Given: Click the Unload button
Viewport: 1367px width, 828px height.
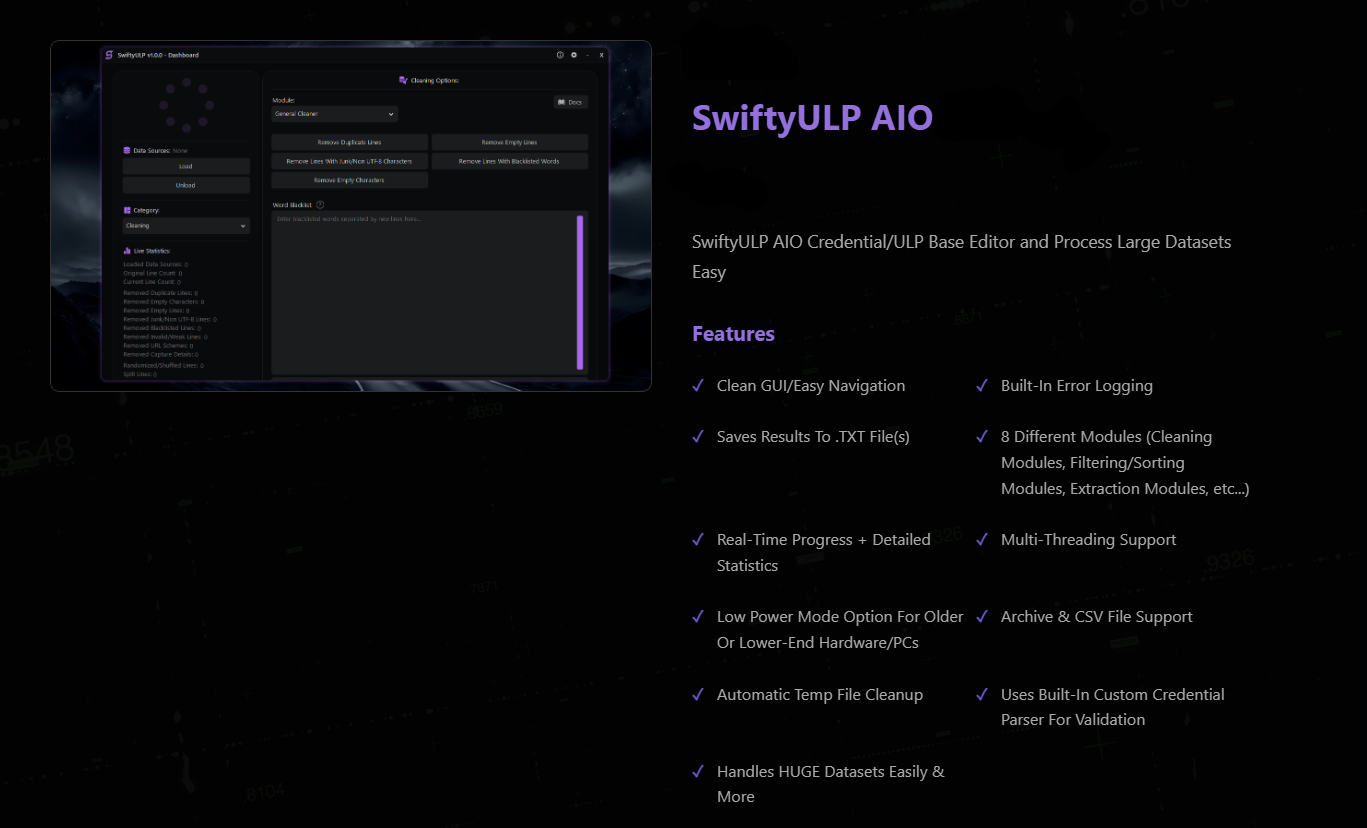Looking at the screenshot, I should pyautogui.click(x=186, y=185).
